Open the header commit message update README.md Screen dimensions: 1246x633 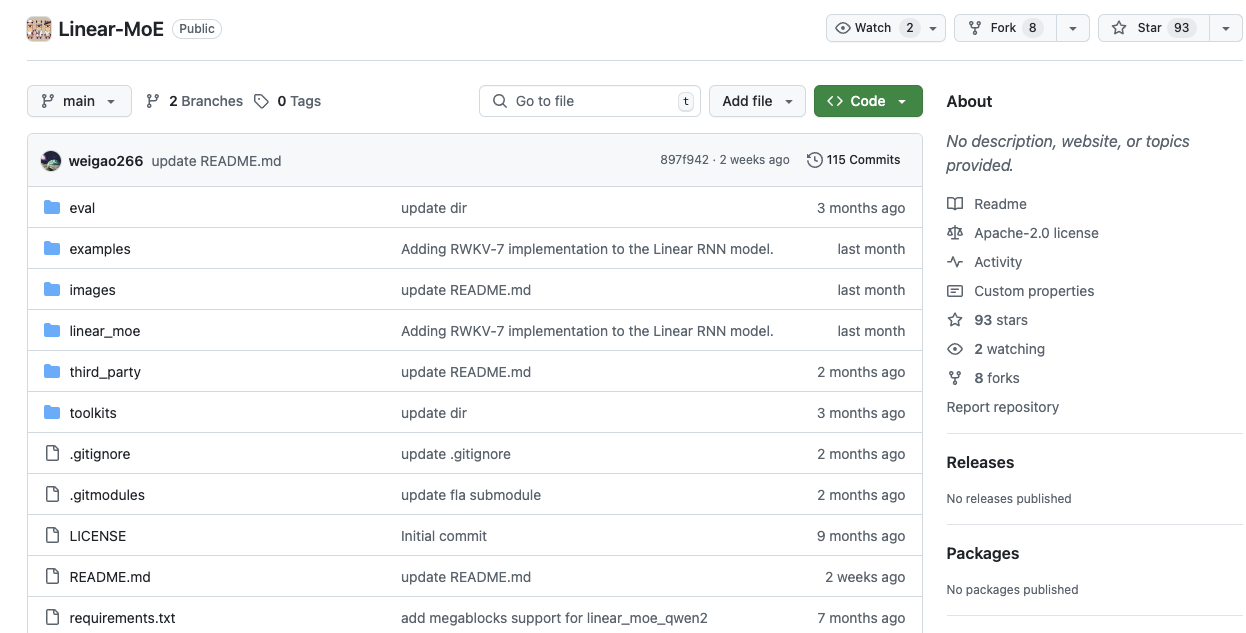click(216, 161)
